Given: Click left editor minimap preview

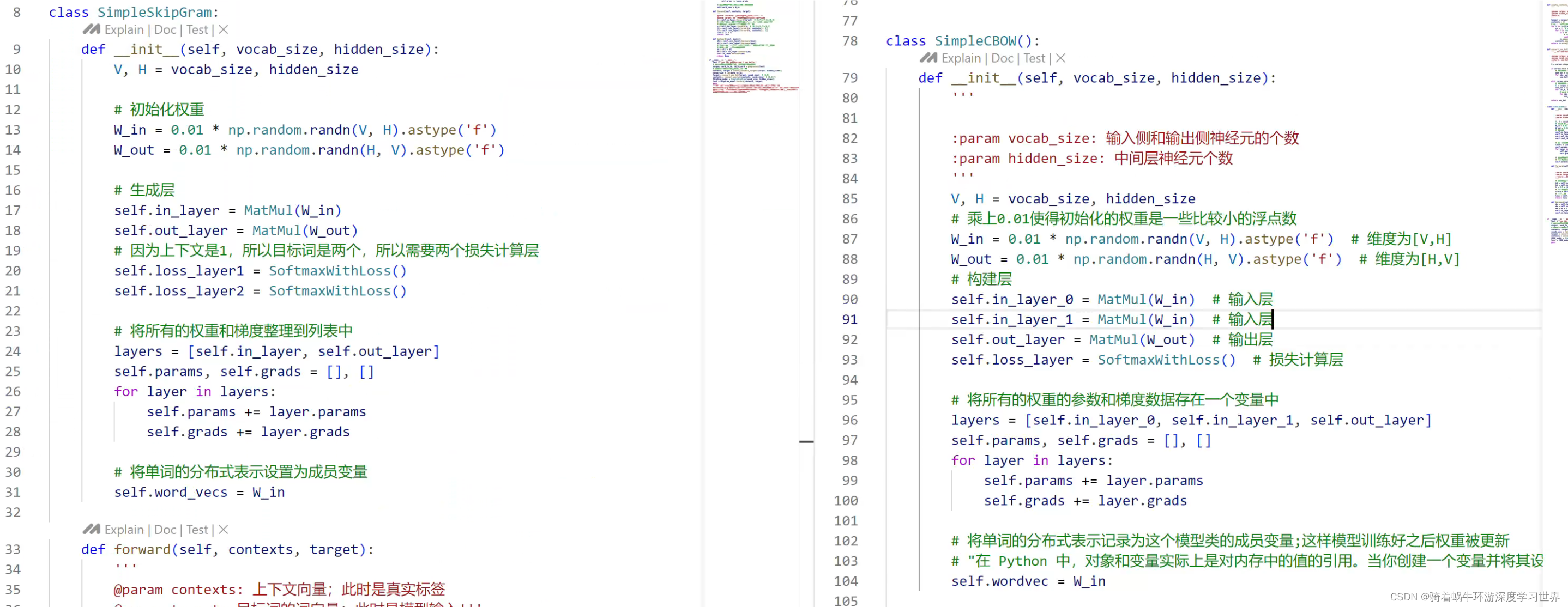Looking at the screenshot, I should tap(753, 47).
